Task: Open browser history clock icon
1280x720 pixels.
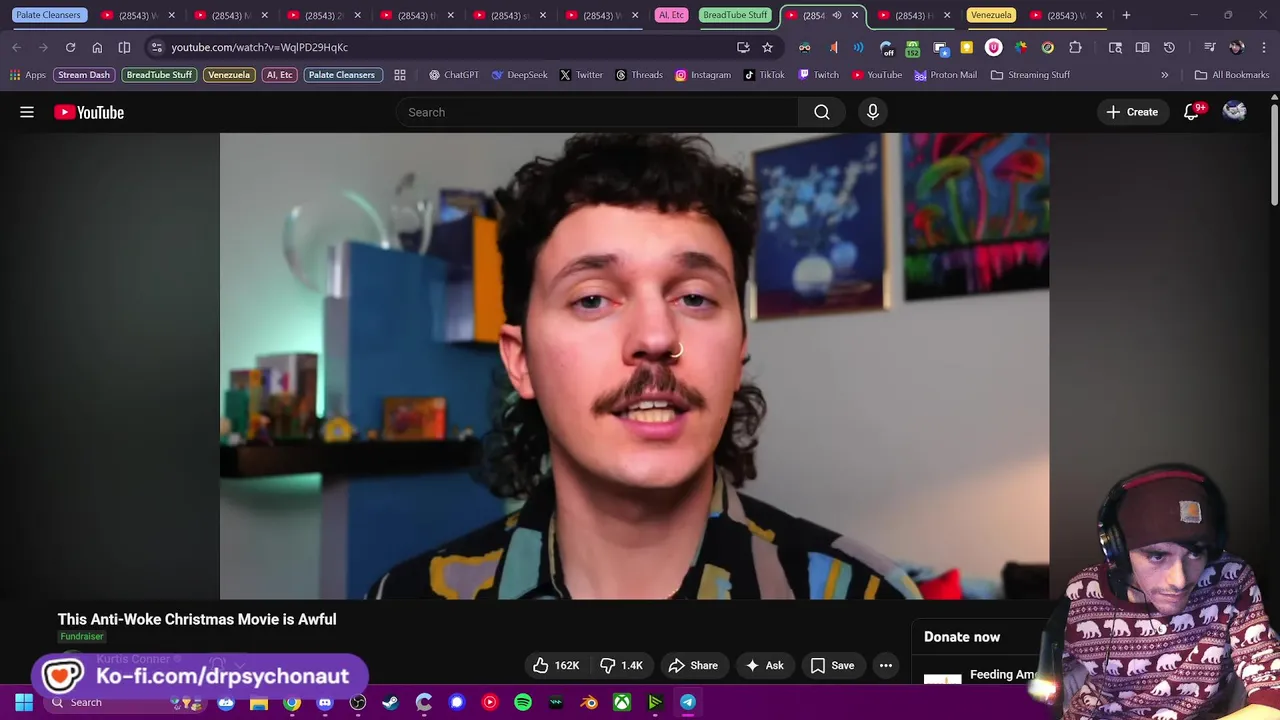Action: (x=1169, y=47)
